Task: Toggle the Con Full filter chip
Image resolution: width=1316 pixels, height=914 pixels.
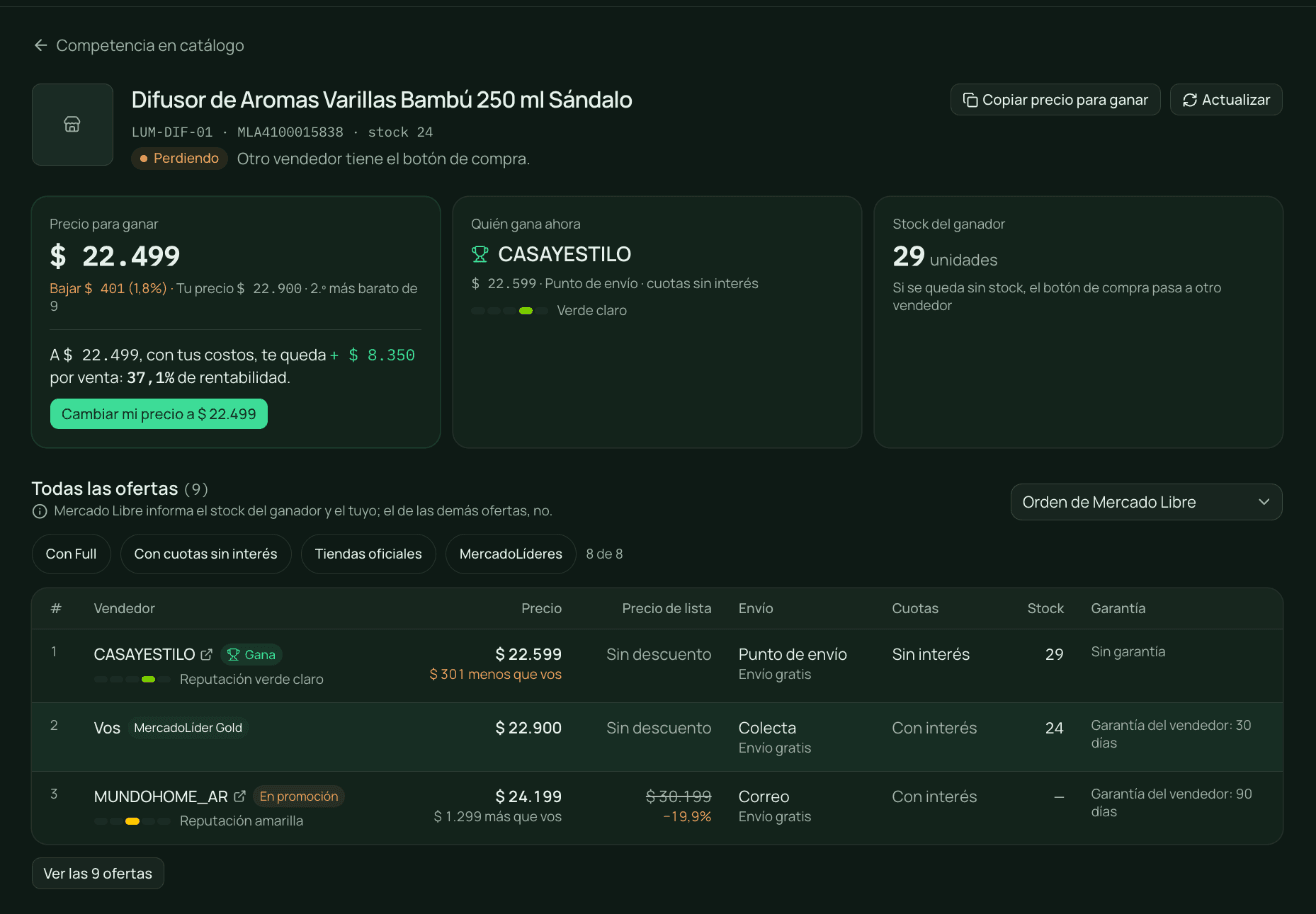Action: 71,554
